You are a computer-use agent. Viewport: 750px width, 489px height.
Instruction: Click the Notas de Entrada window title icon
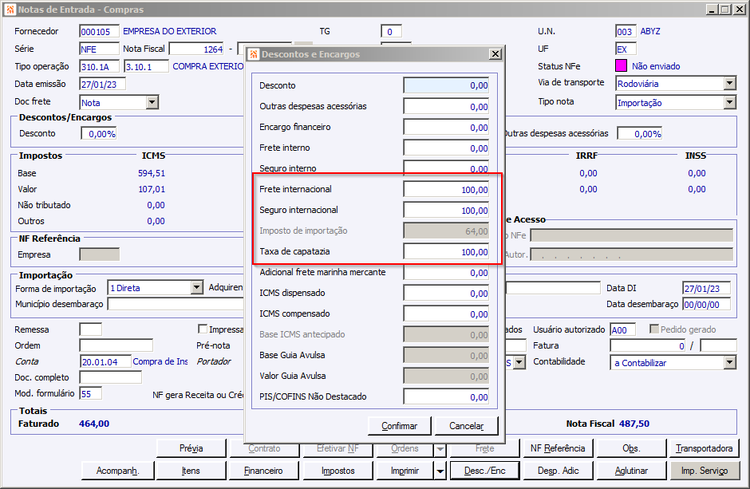pos(10,9)
